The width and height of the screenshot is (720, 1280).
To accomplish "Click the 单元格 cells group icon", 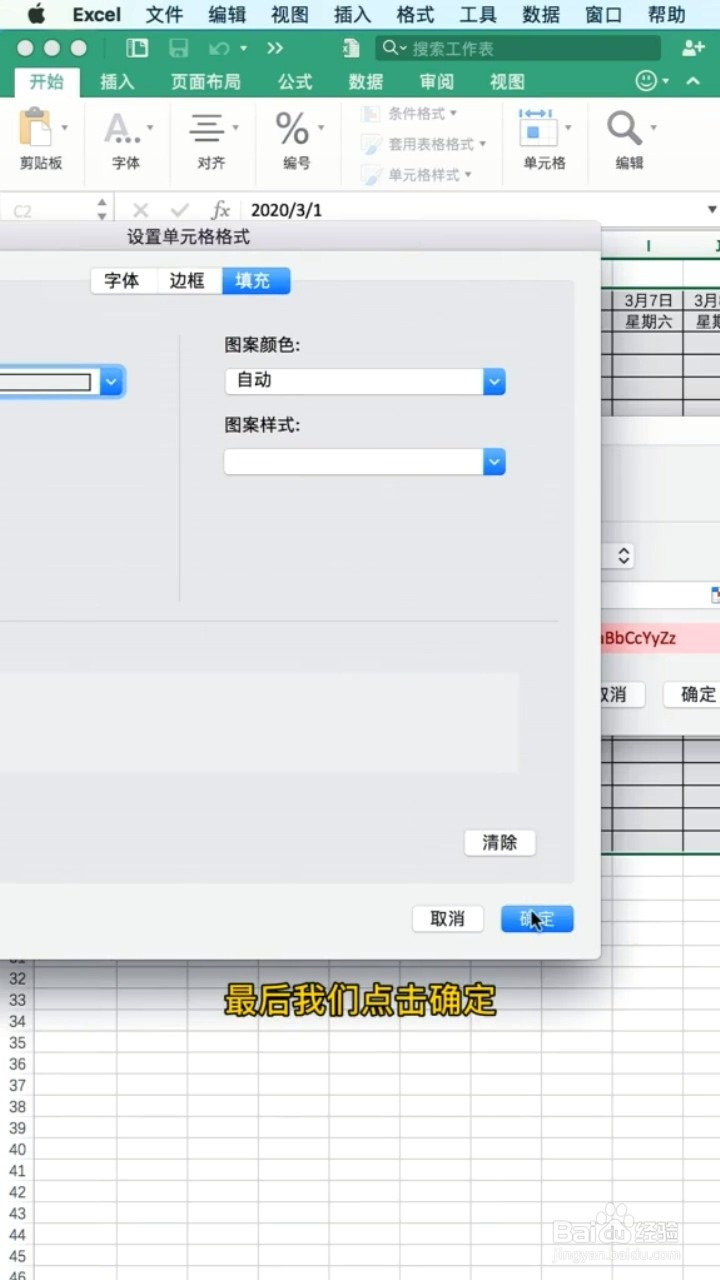I will click(x=538, y=128).
